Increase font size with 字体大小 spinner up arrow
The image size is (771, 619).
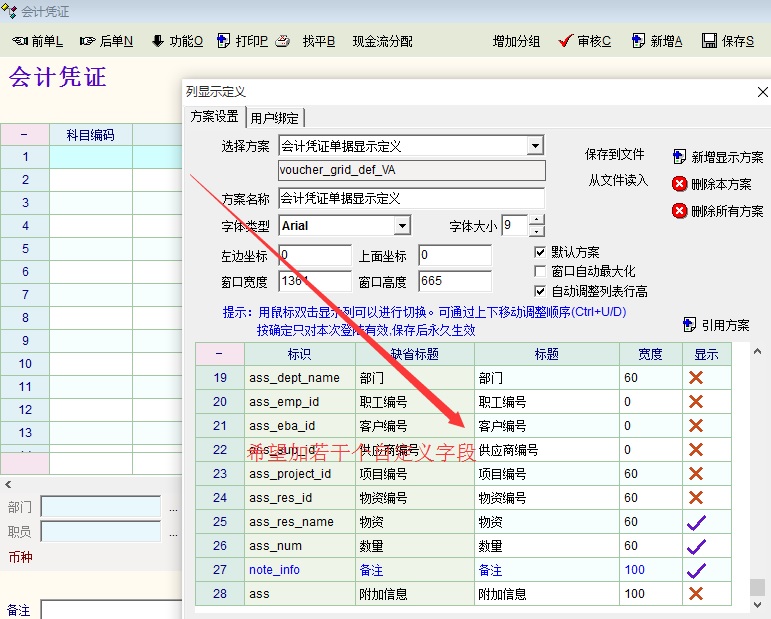tap(537, 221)
